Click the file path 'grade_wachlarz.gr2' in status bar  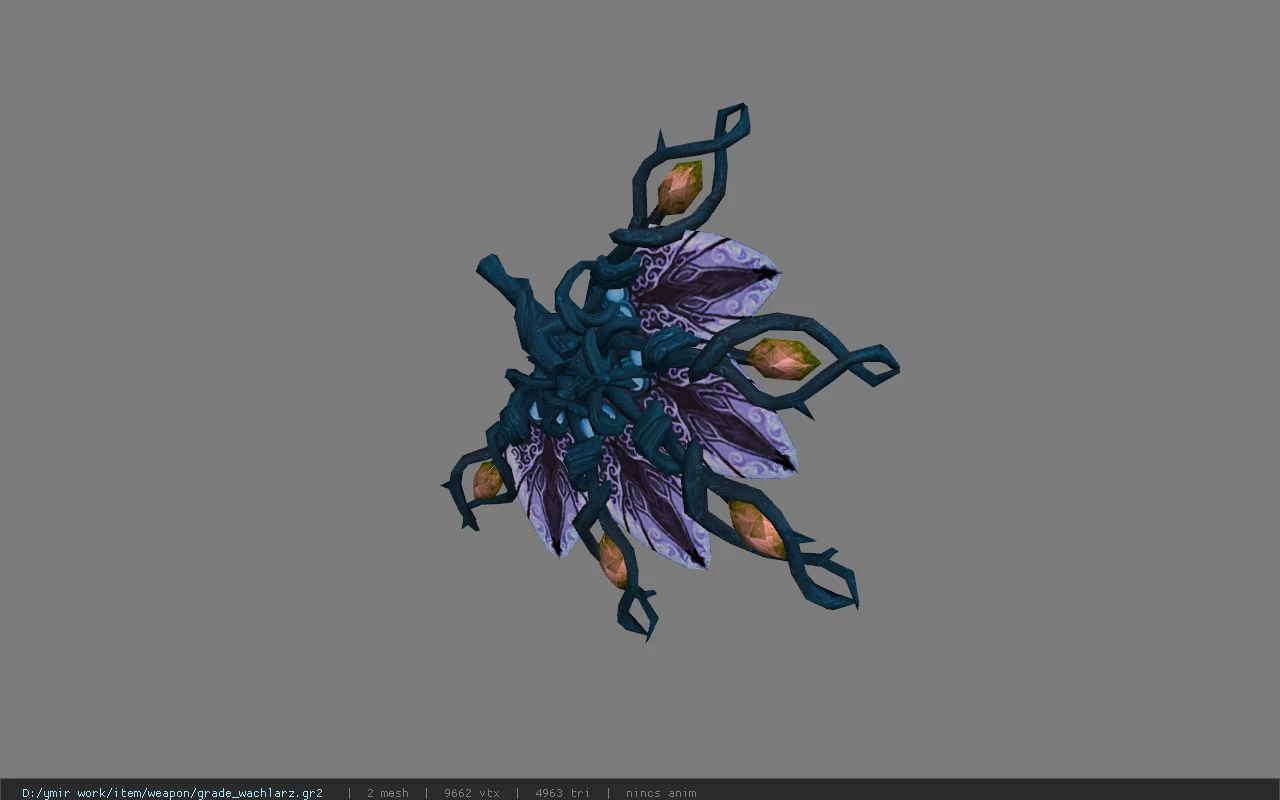click(x=172, y=793)
